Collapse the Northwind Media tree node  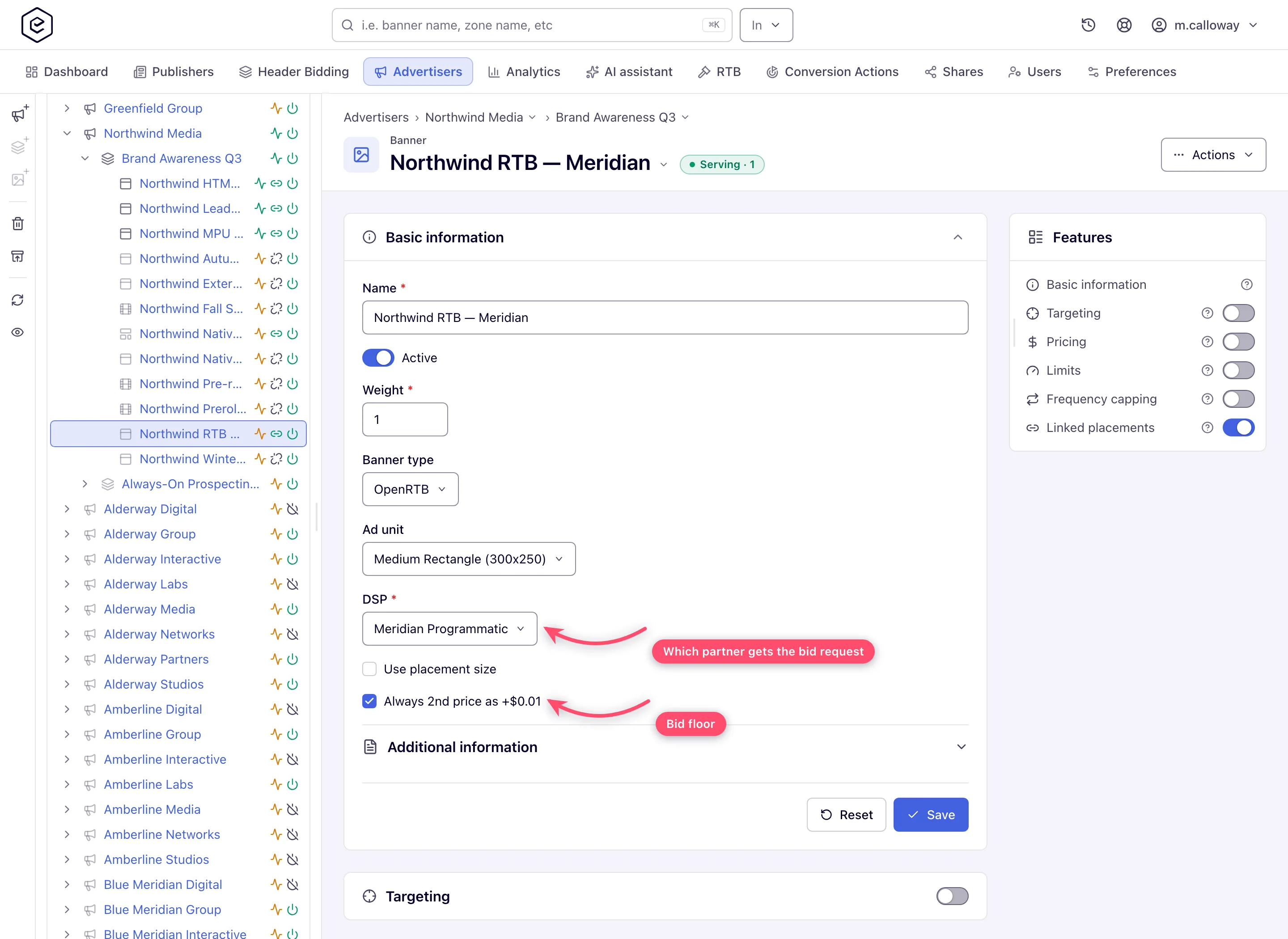click(x=67, y=133)
